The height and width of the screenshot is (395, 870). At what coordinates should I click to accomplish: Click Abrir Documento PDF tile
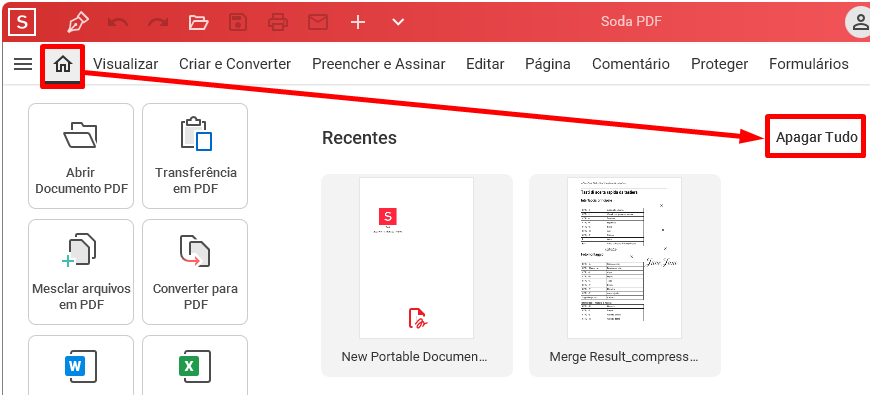click(x=81, y=156)
